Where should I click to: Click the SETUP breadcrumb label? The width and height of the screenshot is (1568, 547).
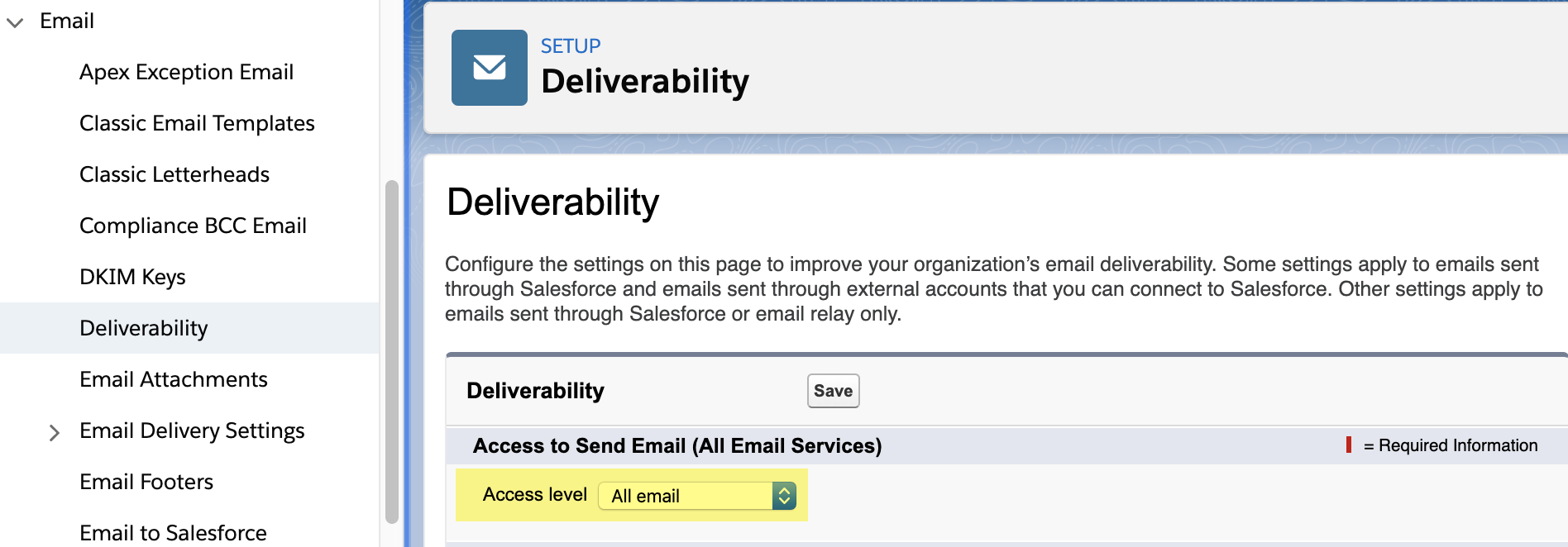[x=571, y=46]
